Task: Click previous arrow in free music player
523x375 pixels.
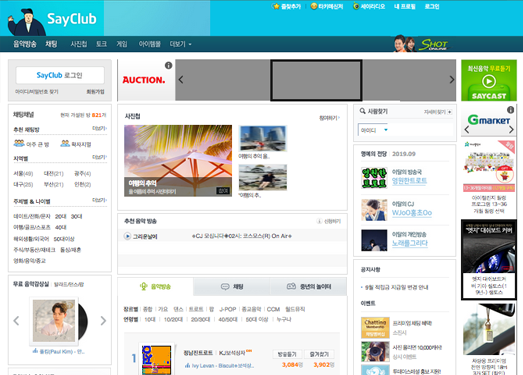Action: tap(16, 321)
